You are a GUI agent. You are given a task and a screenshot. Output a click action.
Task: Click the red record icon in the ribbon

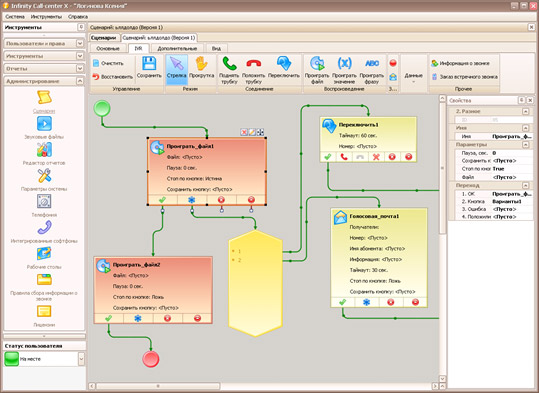point(393,63)
